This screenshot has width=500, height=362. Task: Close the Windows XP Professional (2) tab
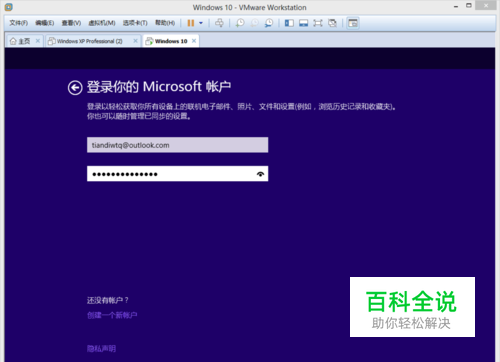(135, 41)
